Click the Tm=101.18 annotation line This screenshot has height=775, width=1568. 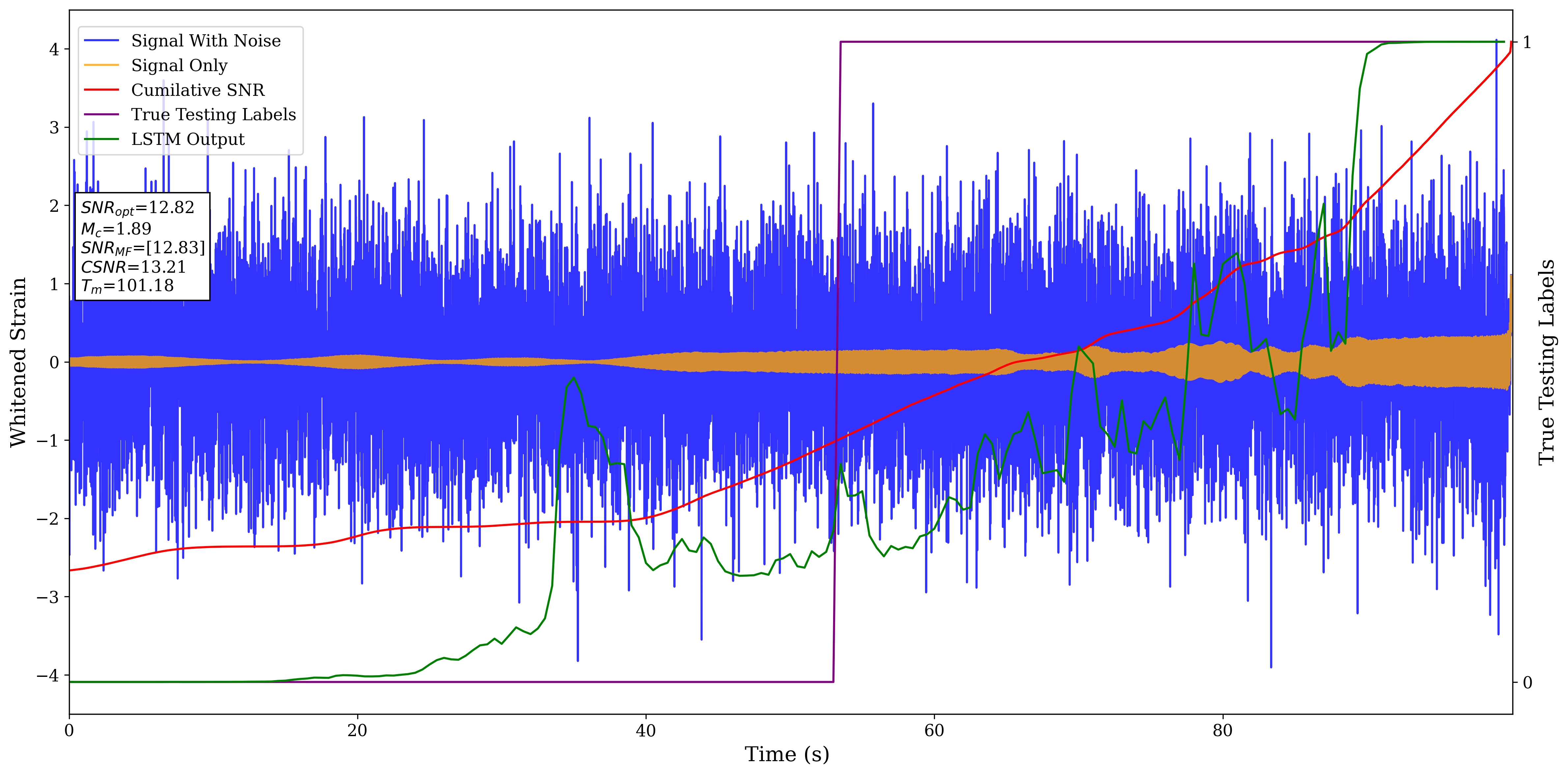click(x=127, y=286)
